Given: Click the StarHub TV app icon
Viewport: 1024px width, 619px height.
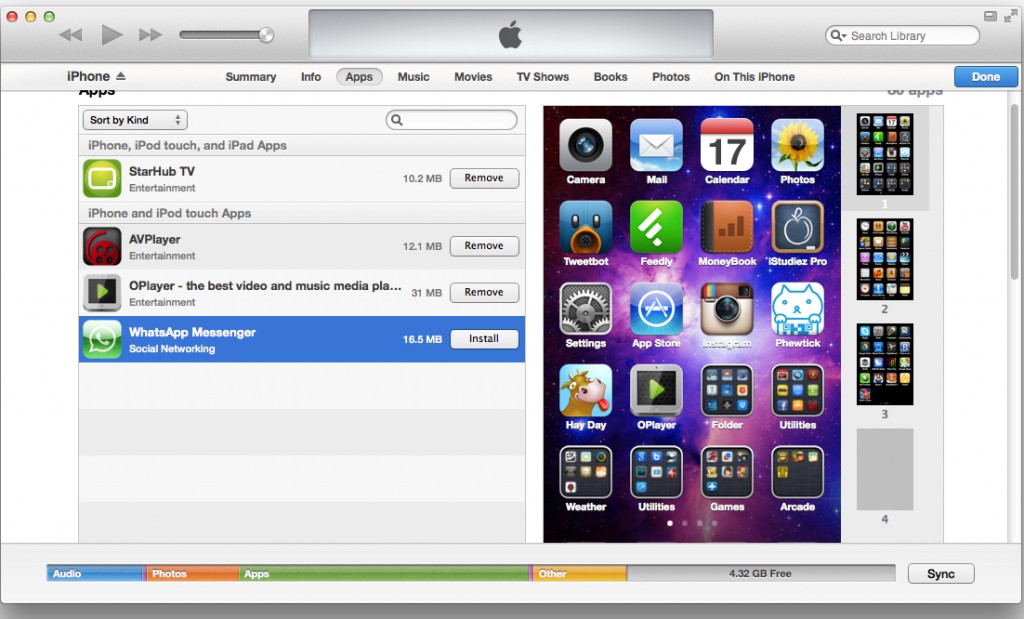Looking at the screenshot, I should [101, 179].
